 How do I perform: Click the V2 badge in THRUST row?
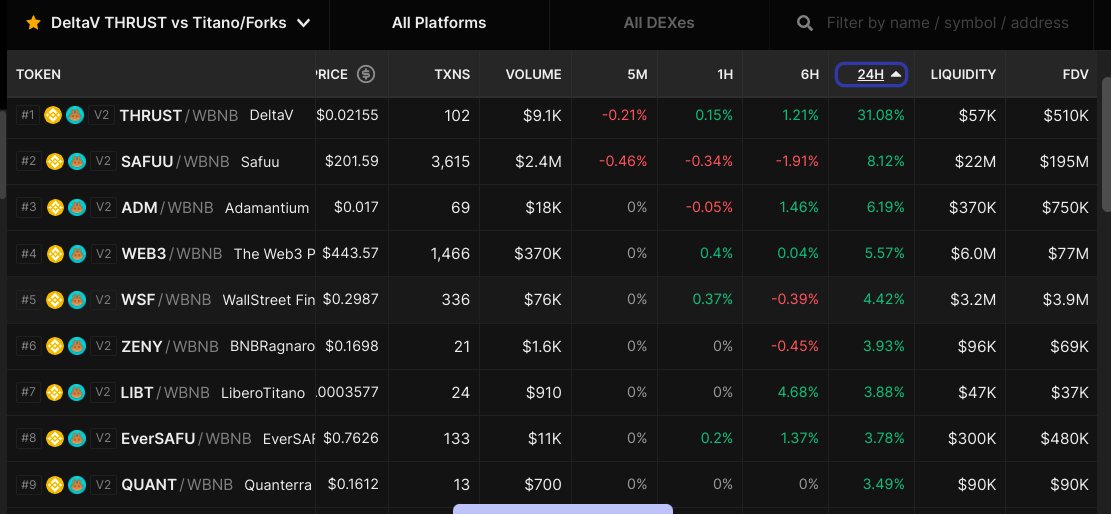101,115
